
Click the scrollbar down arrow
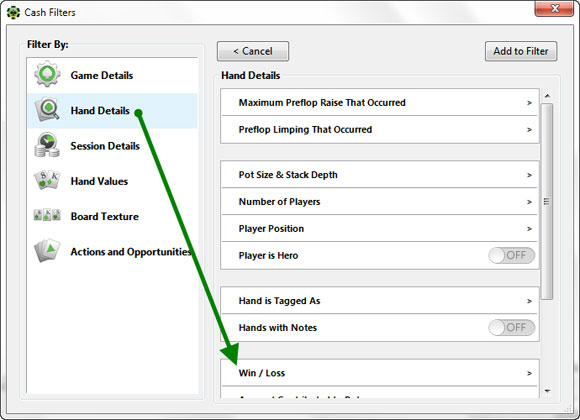pos(547,391)
